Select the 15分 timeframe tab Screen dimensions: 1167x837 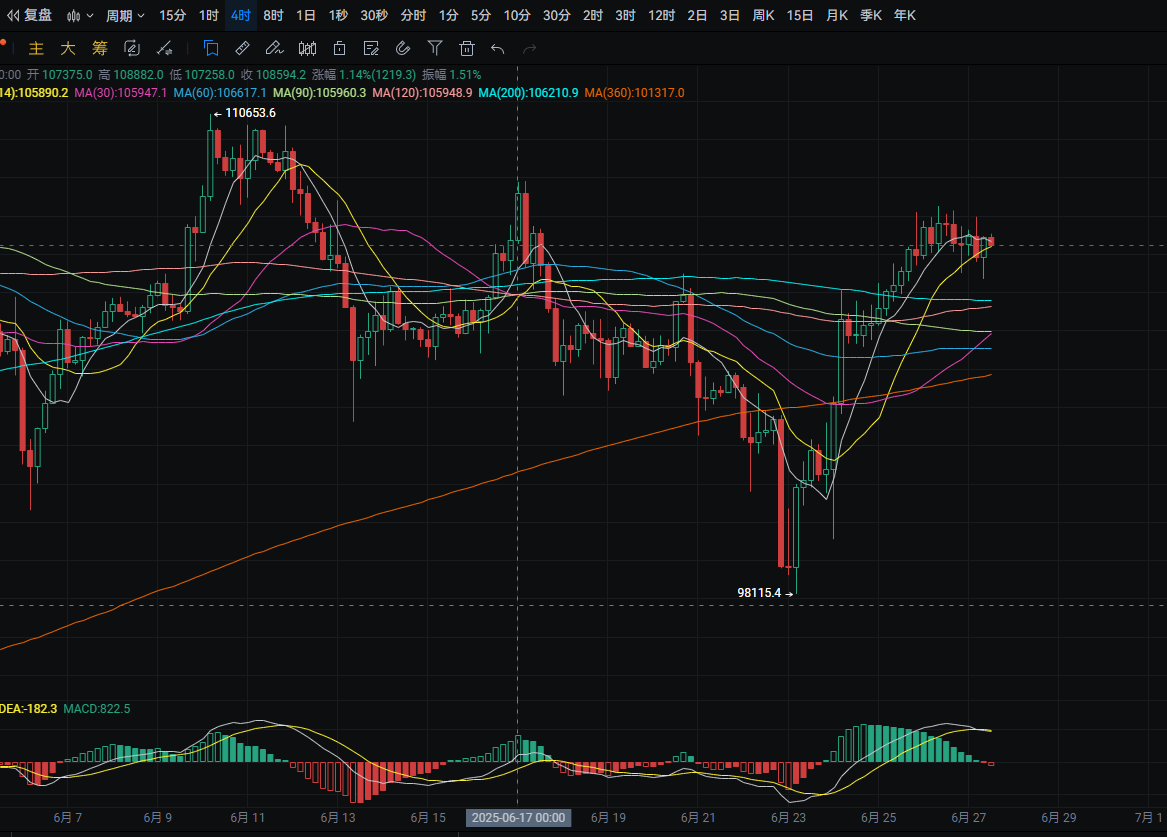point(173,15)
